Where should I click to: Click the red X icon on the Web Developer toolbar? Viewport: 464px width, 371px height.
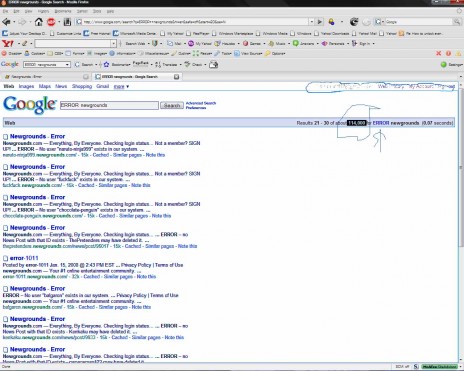(x=439, y=53)
